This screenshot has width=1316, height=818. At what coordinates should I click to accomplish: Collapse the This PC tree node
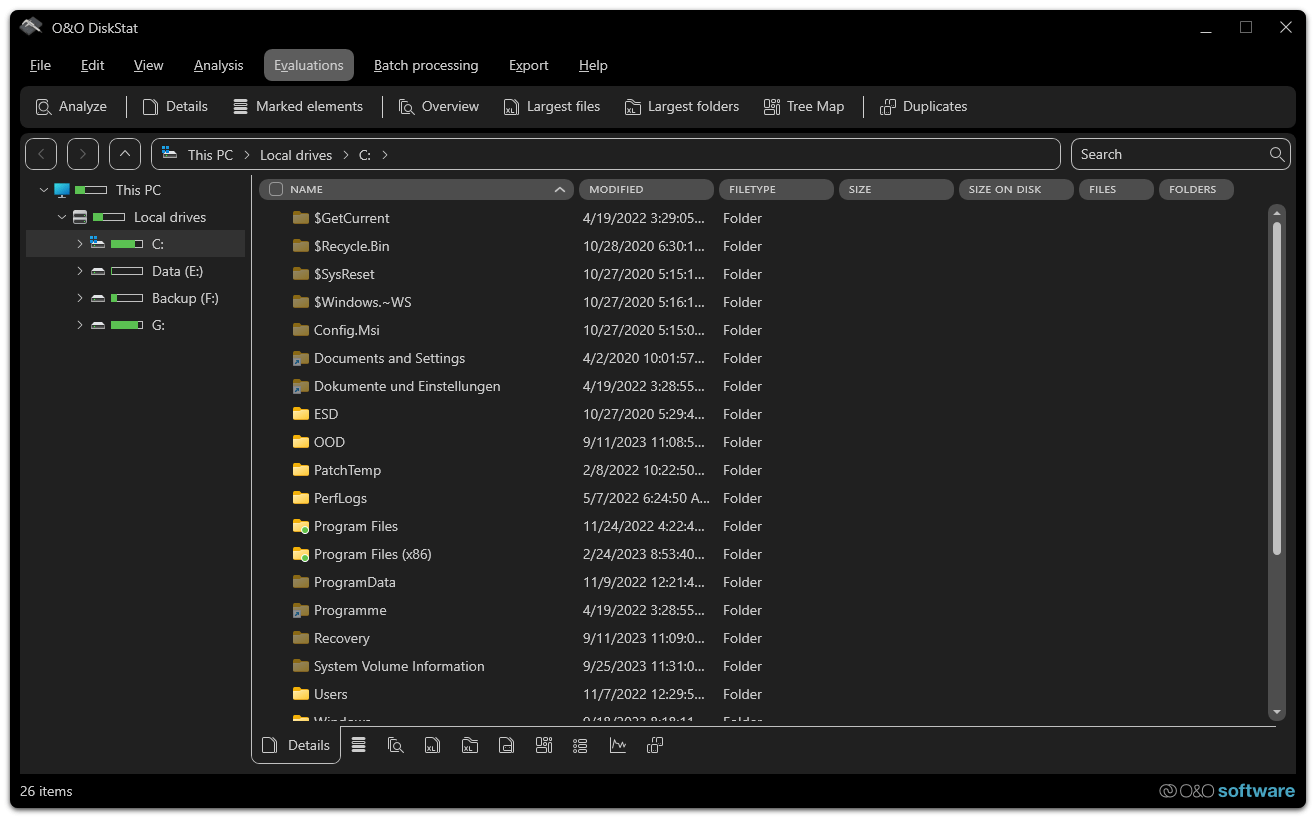click(43, 190)
